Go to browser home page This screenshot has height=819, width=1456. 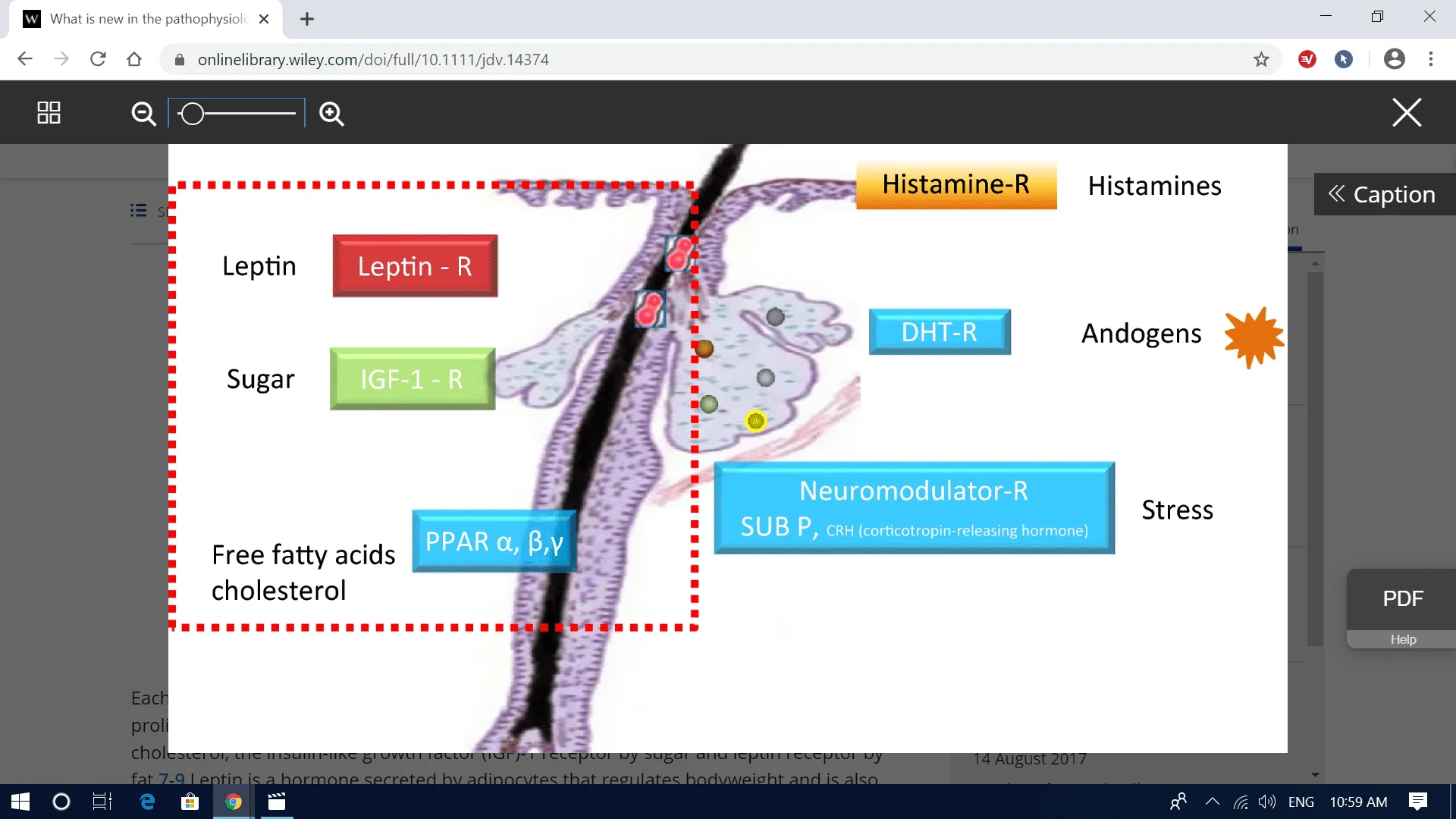134,59
